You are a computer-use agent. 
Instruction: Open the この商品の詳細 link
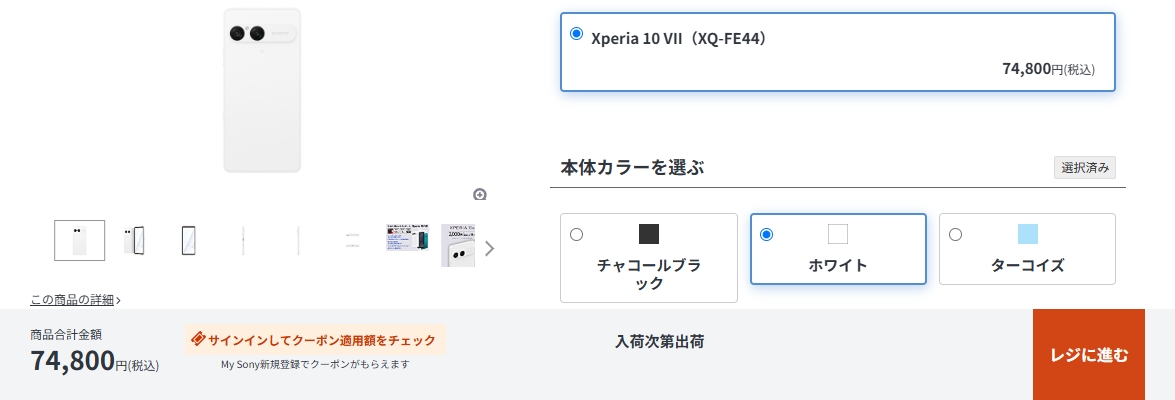click(75, 299)
